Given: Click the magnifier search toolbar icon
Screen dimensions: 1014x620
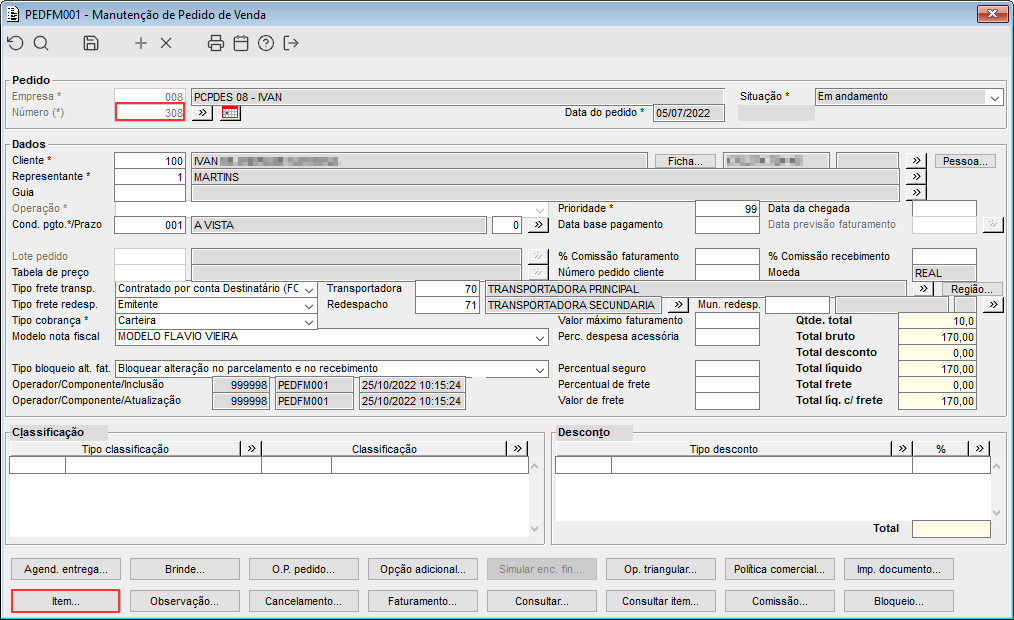Looking at the screenshot, I should pos(41,43).
